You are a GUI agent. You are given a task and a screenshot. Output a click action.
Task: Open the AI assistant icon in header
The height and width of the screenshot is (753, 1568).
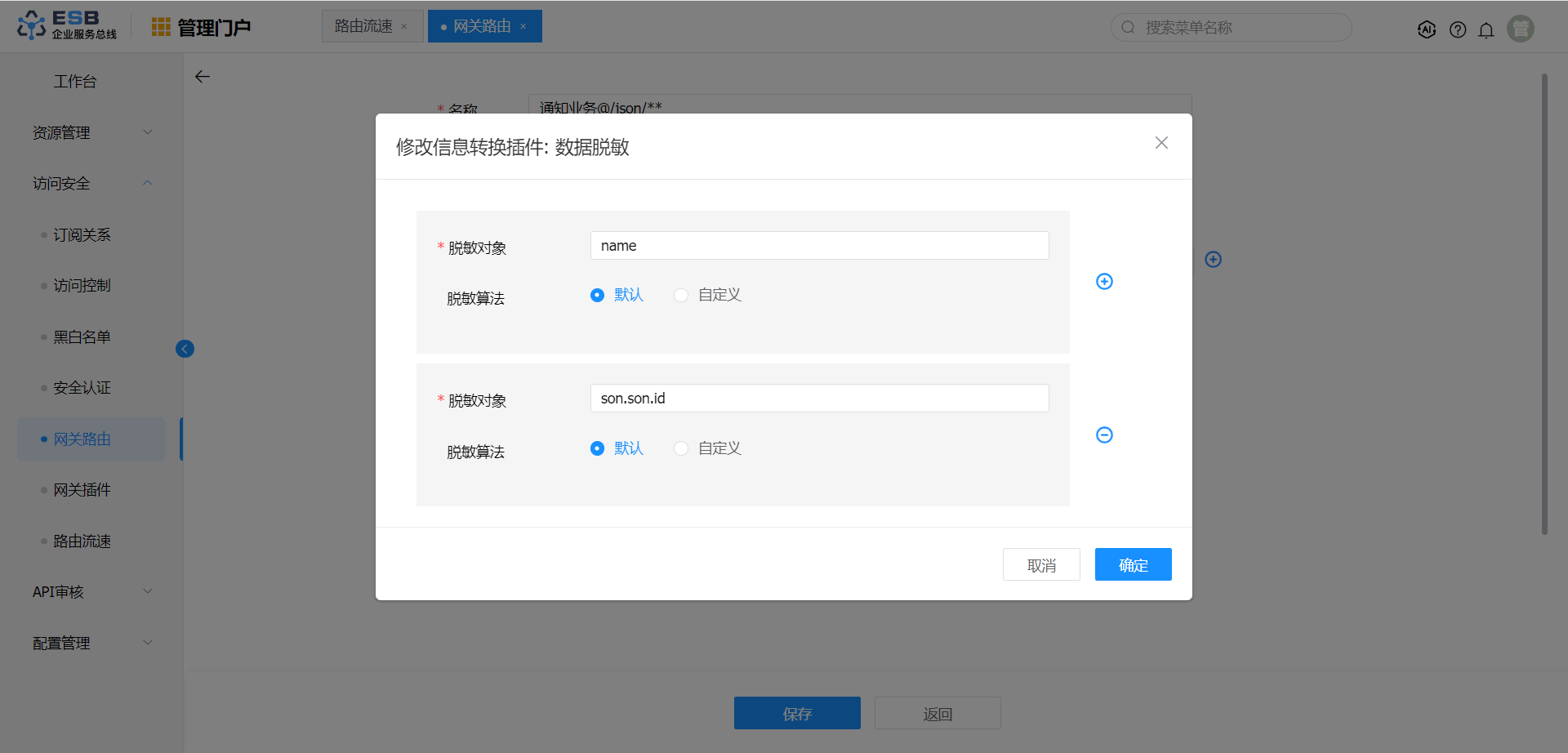pos(1427,29)
